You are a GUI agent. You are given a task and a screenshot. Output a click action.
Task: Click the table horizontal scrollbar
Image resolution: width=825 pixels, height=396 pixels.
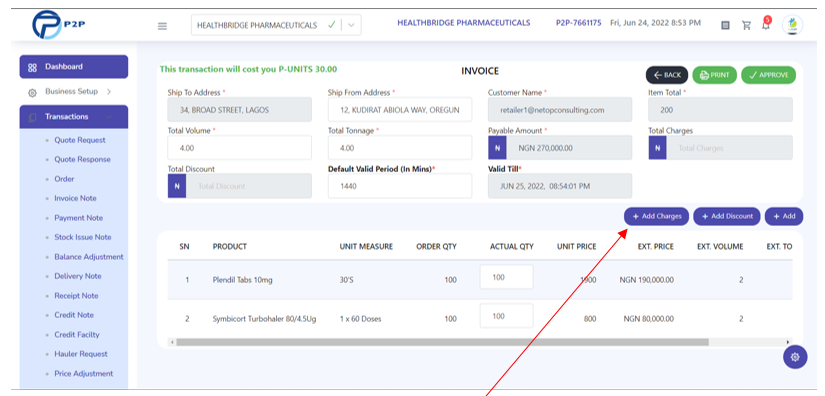pyautogui.click(x=480, y=342)
